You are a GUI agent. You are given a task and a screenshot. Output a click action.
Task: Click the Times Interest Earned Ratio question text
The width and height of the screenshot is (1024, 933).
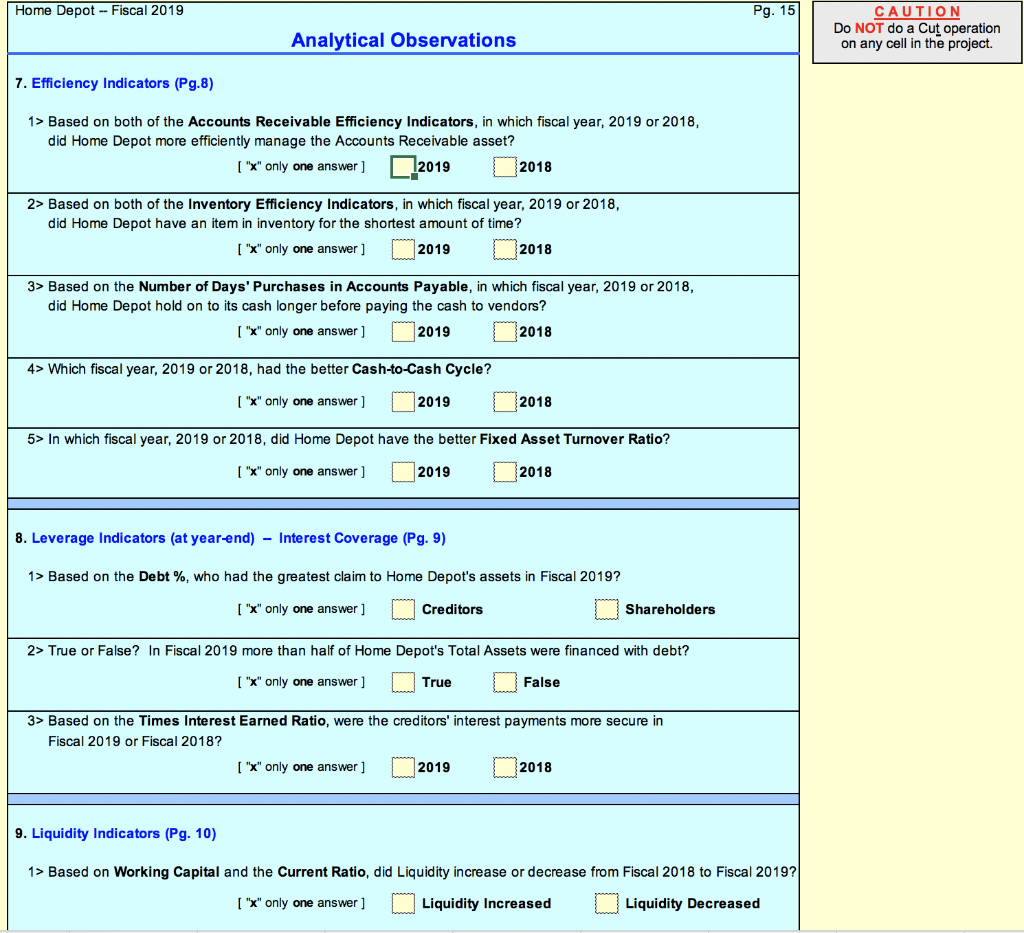(x=345, y=731)
